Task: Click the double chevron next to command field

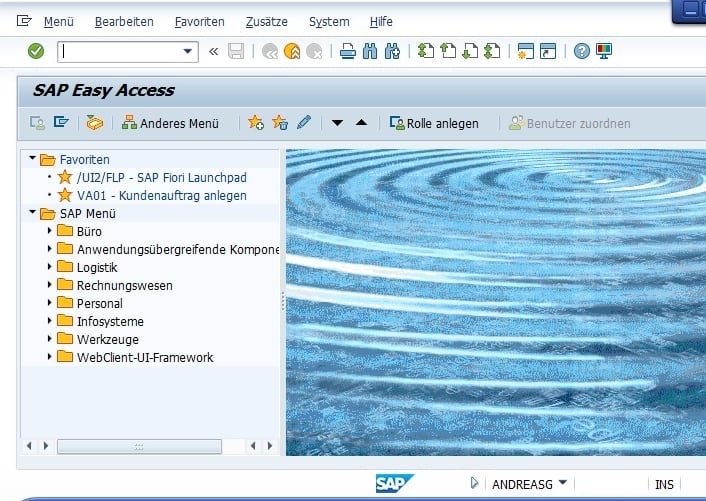Action: (213, 51)
